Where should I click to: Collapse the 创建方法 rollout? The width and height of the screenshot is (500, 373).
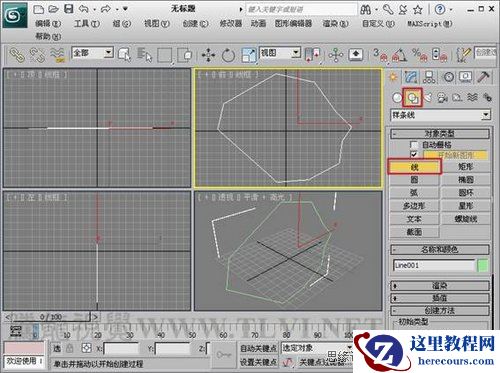pyautogui.click(x=440, y=310)
